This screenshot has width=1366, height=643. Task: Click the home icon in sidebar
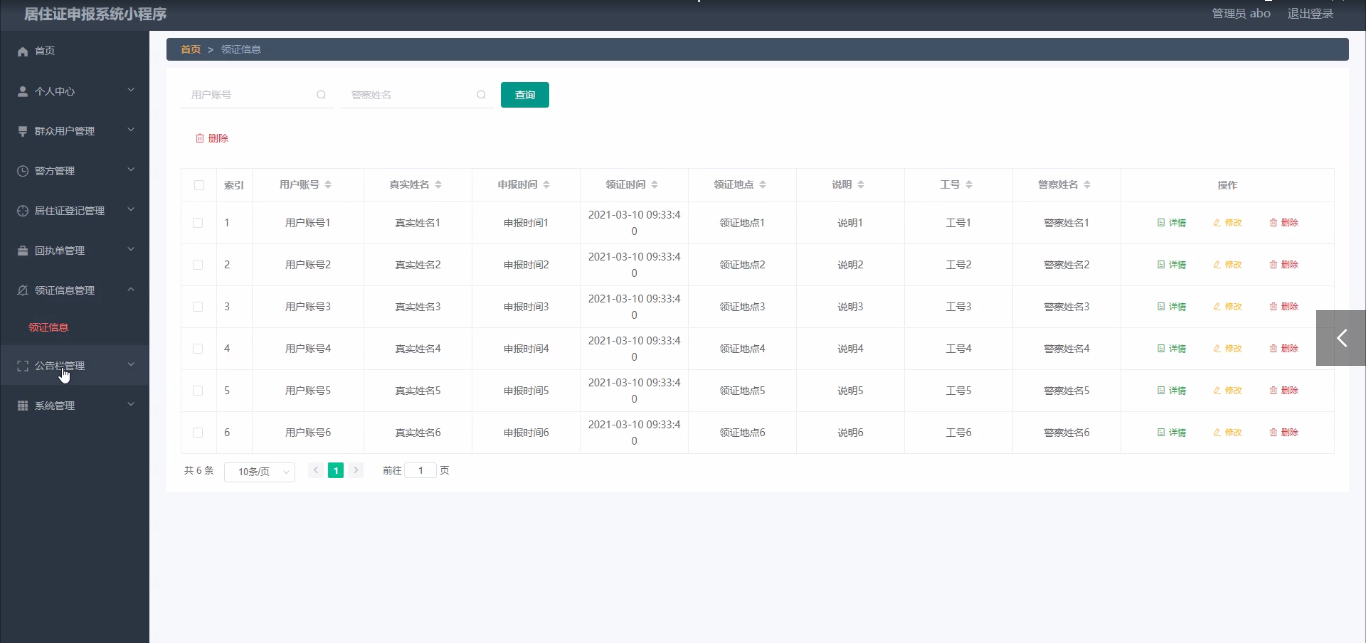(23, 51)
